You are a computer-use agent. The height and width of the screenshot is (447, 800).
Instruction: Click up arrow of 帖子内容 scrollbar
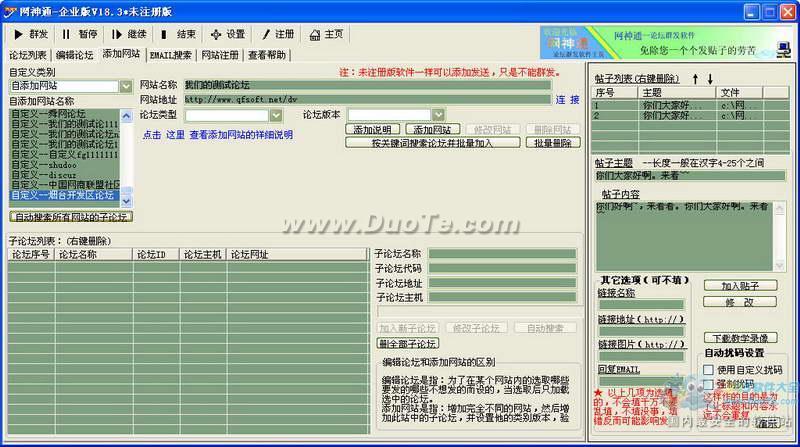tap(780, 208)
